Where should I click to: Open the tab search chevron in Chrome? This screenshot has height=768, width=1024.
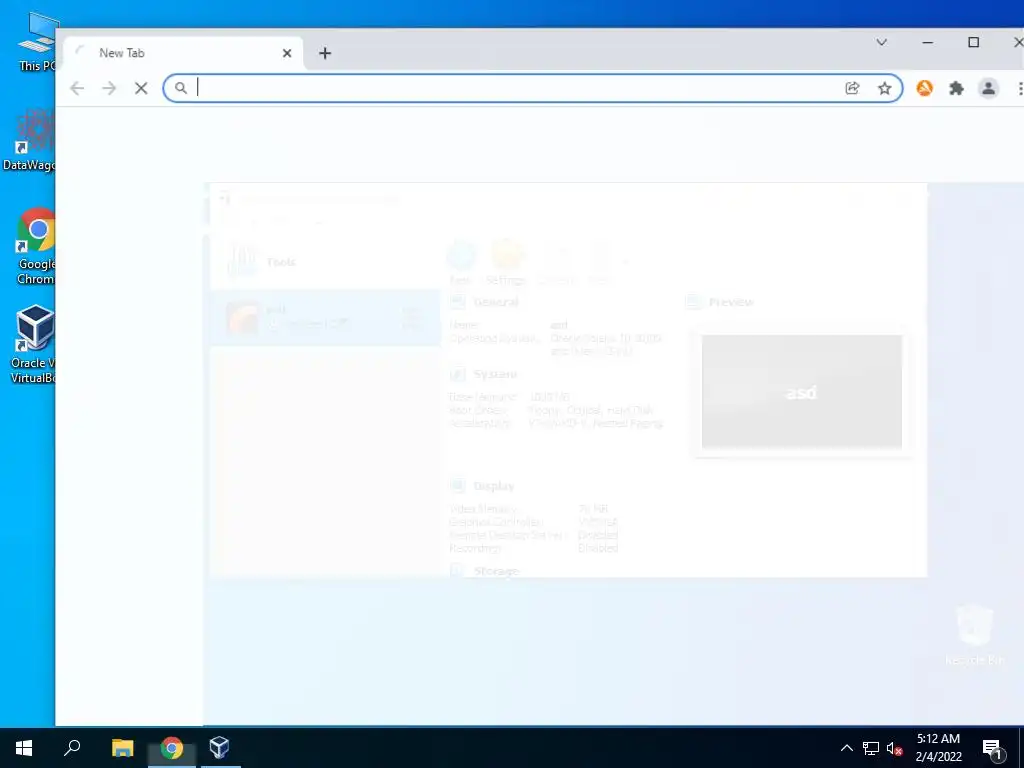click(882, 42)
